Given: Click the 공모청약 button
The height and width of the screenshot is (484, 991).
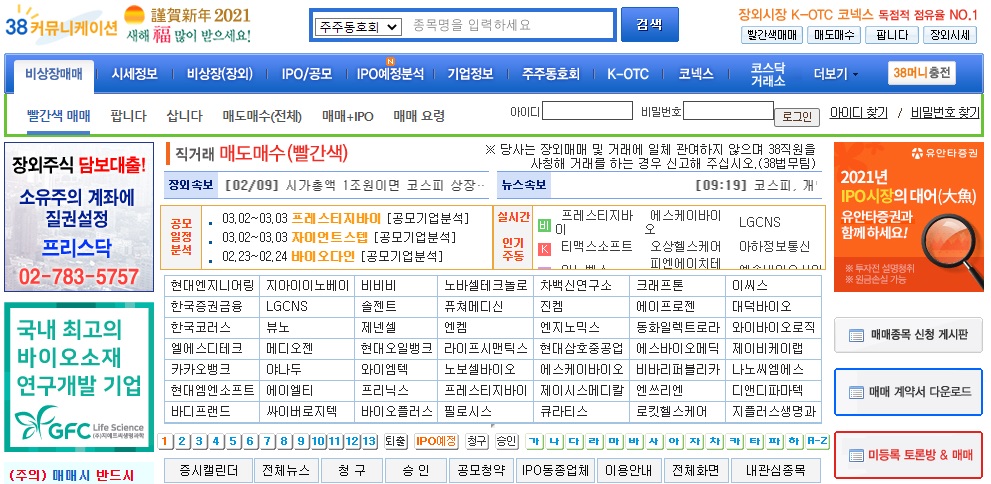Looking at the screenshot, I should pos(482,470).
